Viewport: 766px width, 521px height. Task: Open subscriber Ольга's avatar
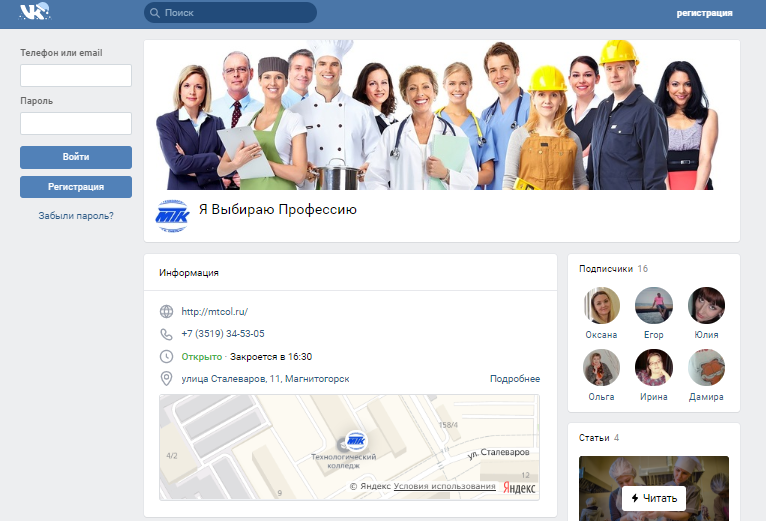click(x=601, y=368)
